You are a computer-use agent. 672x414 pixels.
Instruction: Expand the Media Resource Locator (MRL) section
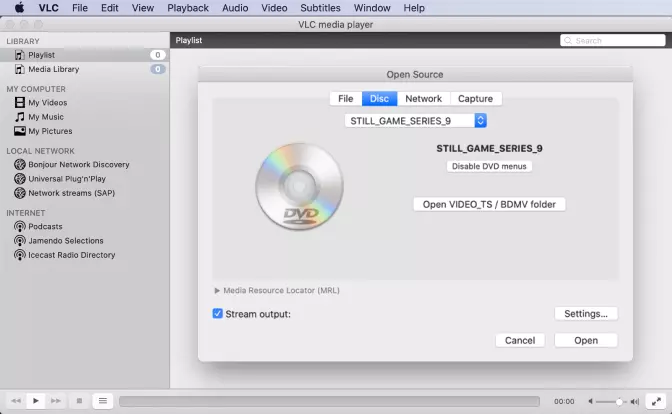[217, 291]
